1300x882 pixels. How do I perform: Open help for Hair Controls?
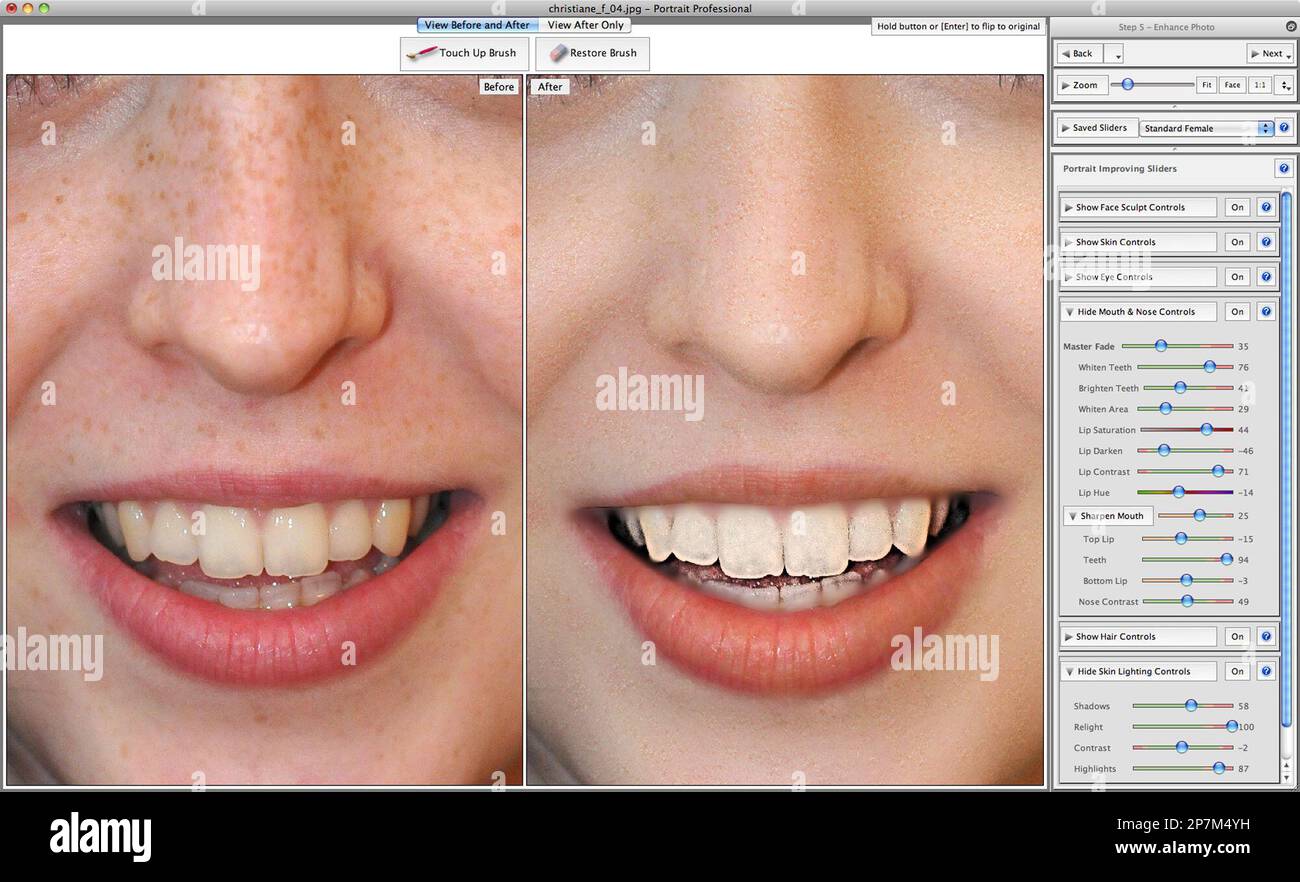pos(1266,636)
